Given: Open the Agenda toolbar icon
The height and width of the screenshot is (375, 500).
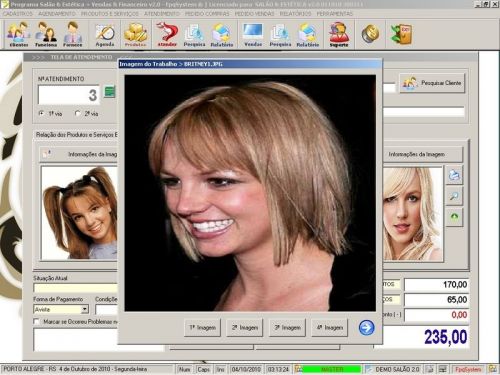Looking at the screenshot, I should [105, 34].
